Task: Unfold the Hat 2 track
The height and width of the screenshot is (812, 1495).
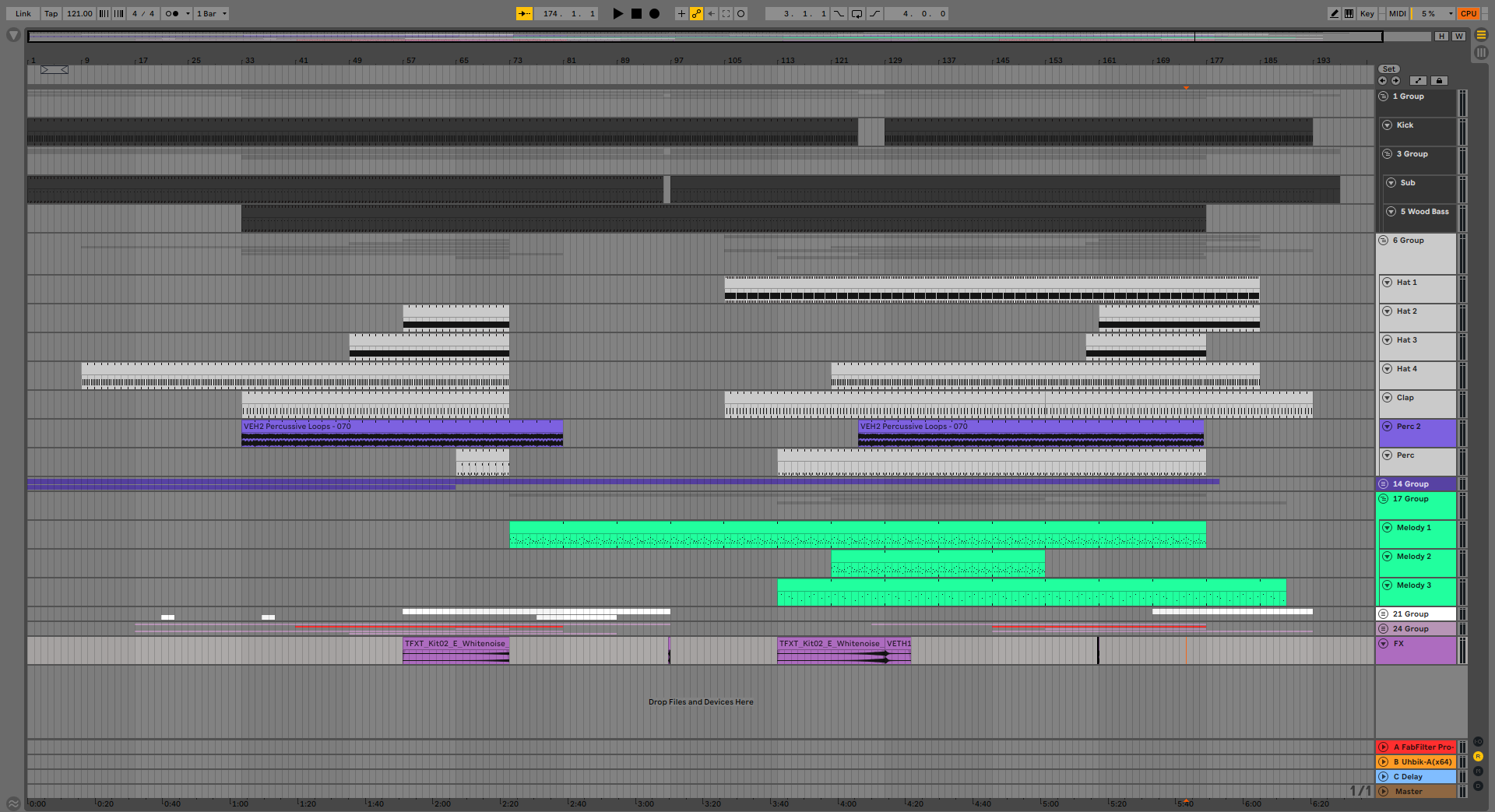Action: 1388,311
